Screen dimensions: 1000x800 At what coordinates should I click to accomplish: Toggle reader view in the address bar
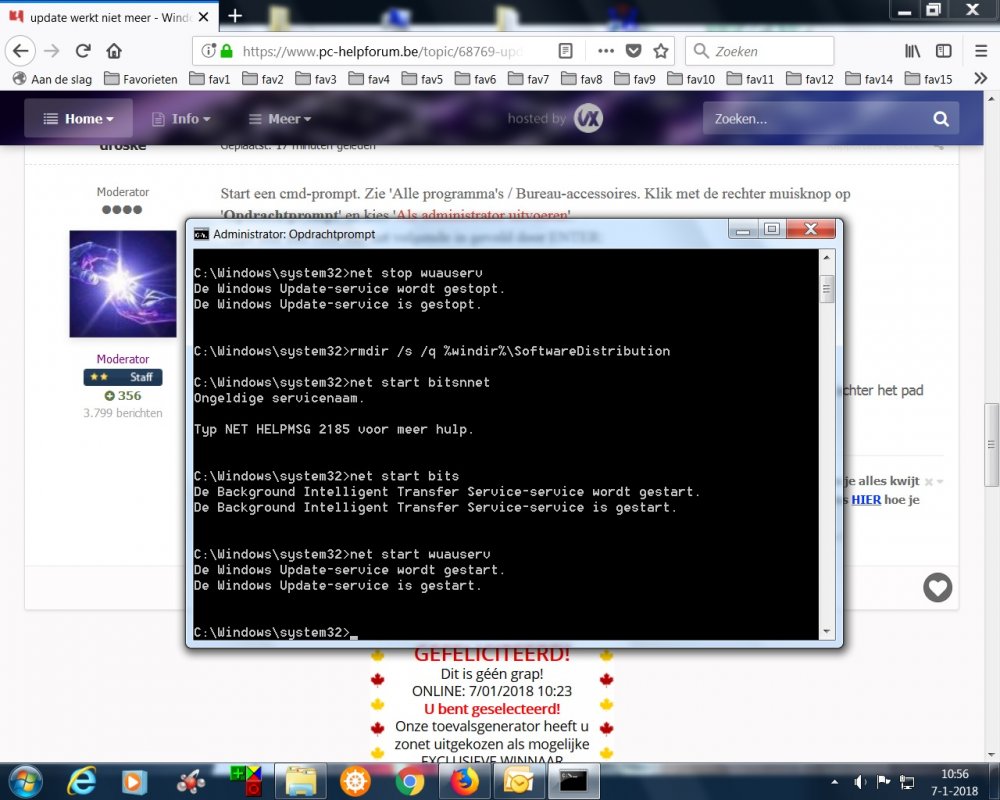tap(565, 51)
